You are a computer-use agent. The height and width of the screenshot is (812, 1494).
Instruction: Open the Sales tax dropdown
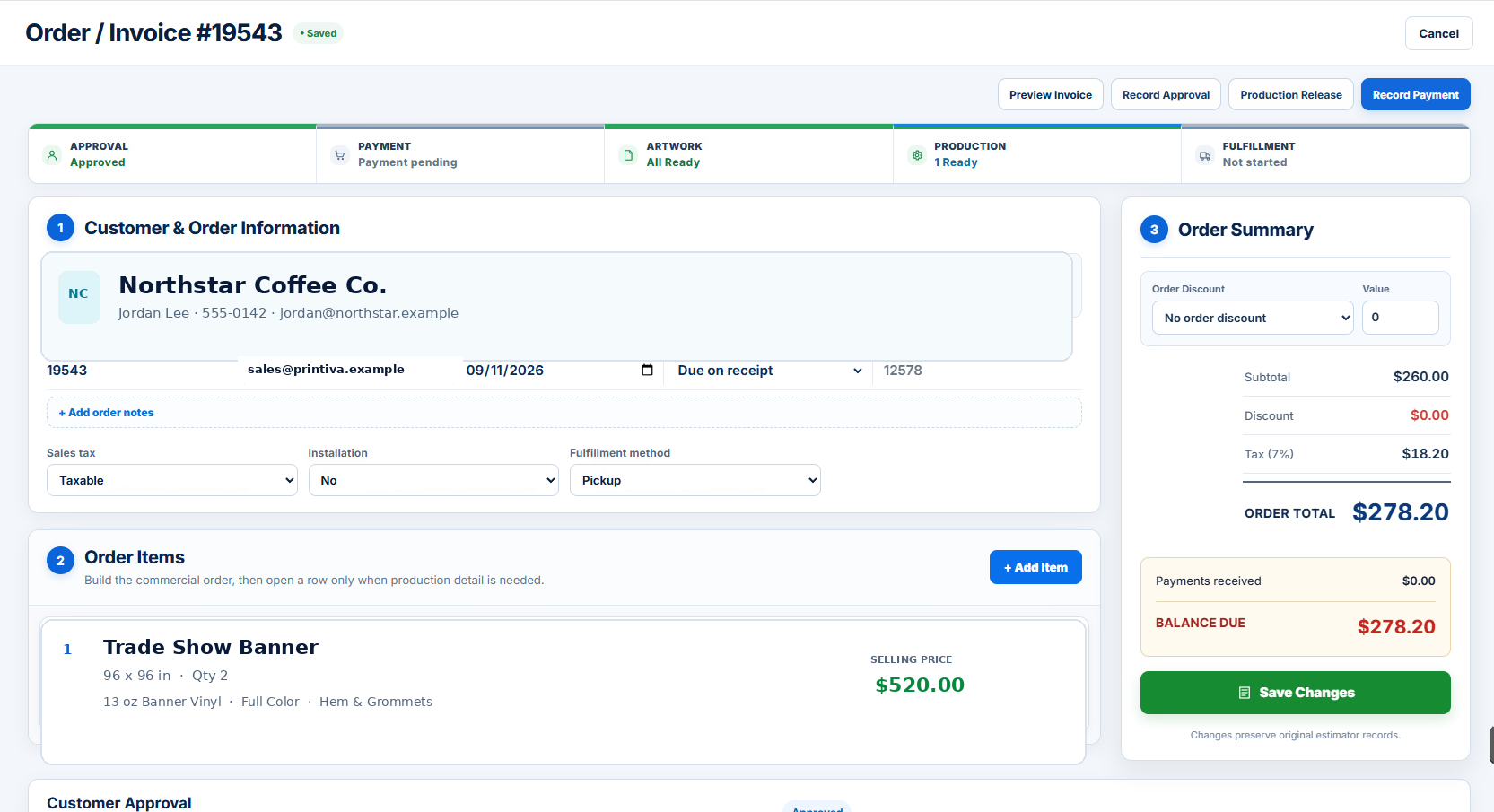click(172, 480)
